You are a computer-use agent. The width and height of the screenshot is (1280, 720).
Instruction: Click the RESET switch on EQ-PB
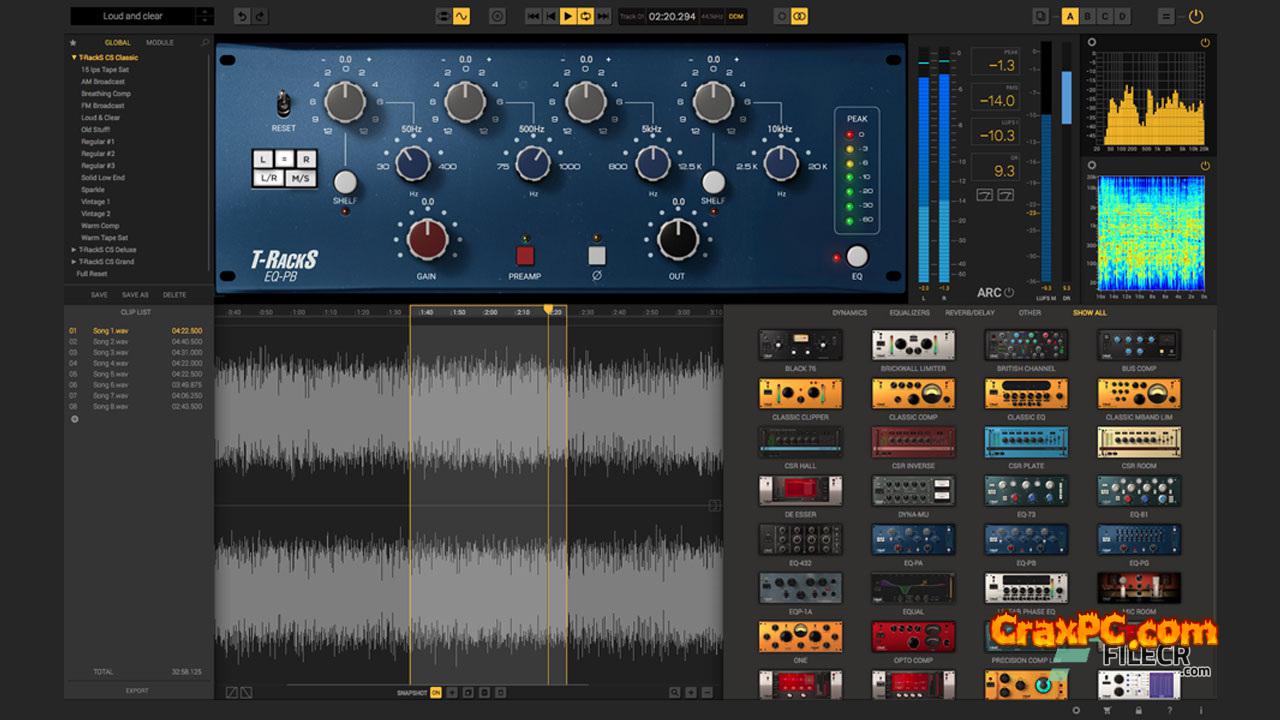coord(284,103)
